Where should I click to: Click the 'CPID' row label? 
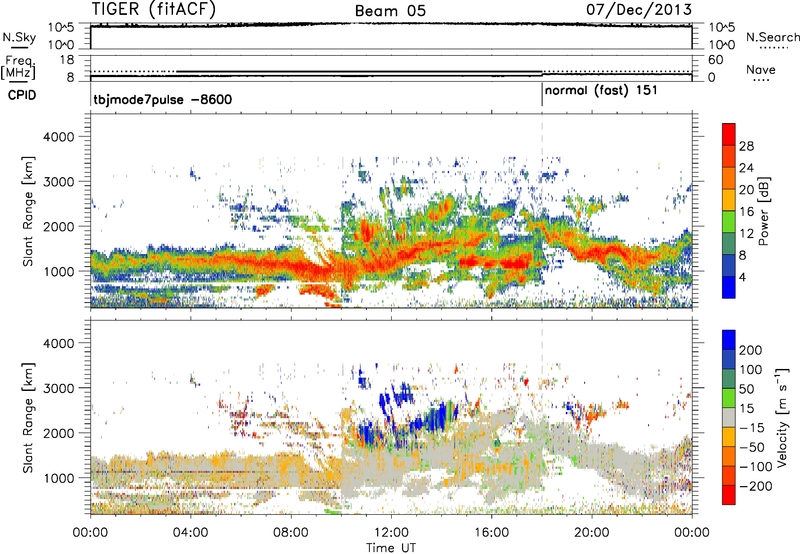click(x=22, y=95)
